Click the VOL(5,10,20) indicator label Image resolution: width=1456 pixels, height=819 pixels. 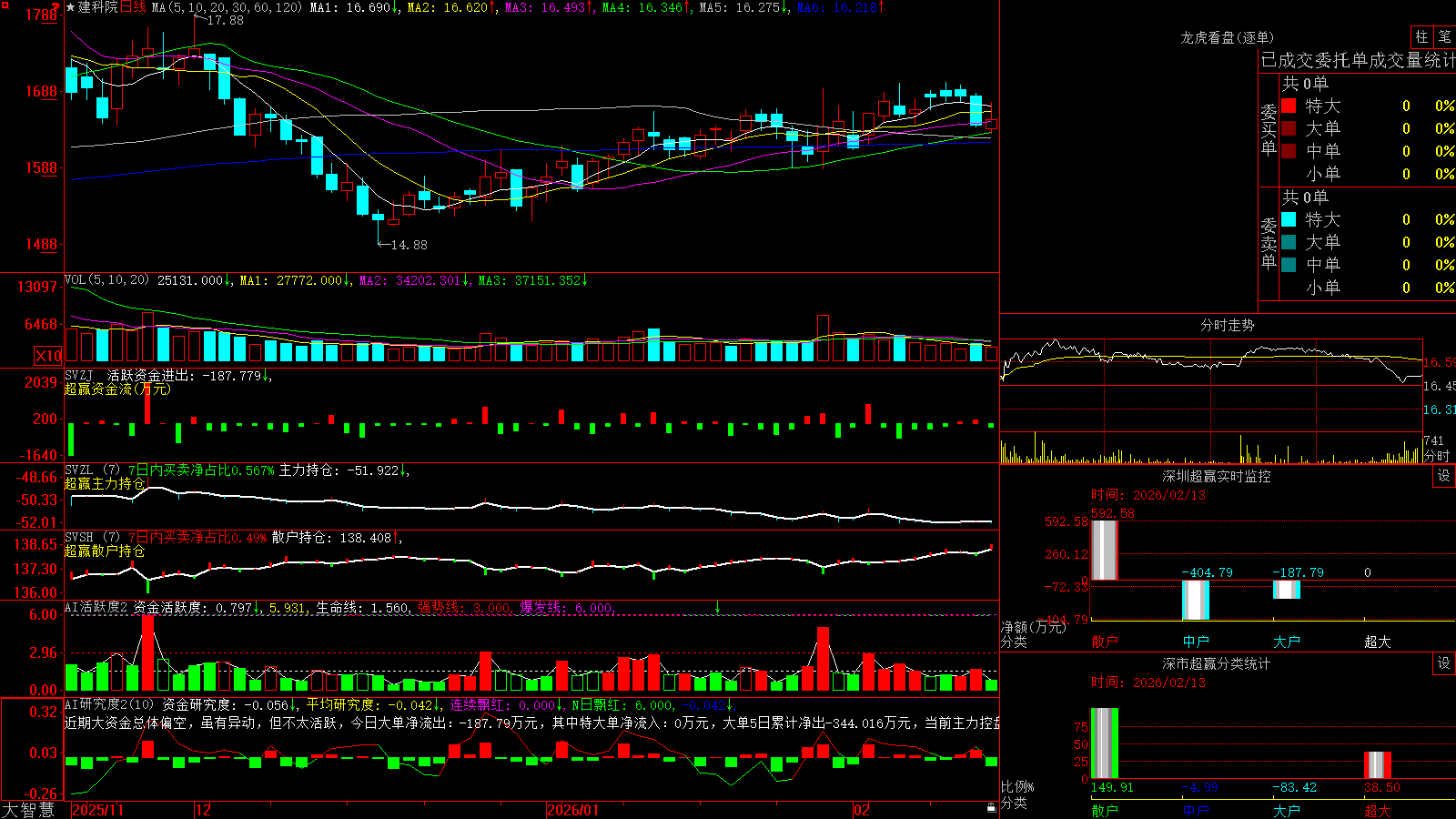[x=106, y=280]
